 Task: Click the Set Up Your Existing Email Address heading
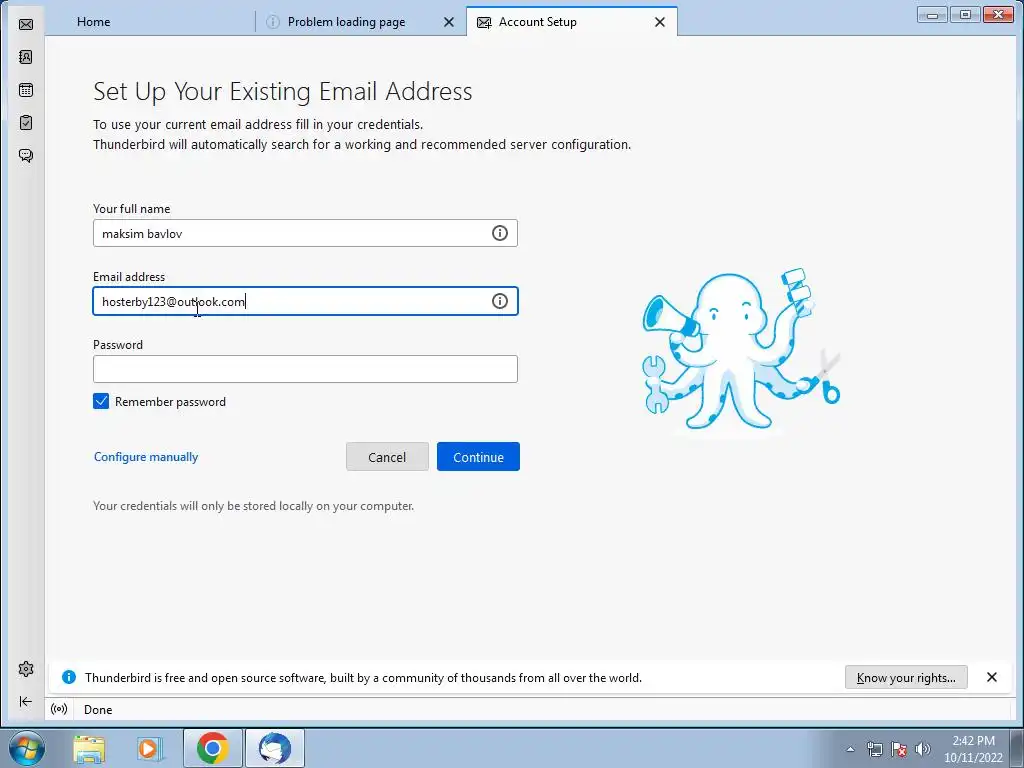point(283,91)
